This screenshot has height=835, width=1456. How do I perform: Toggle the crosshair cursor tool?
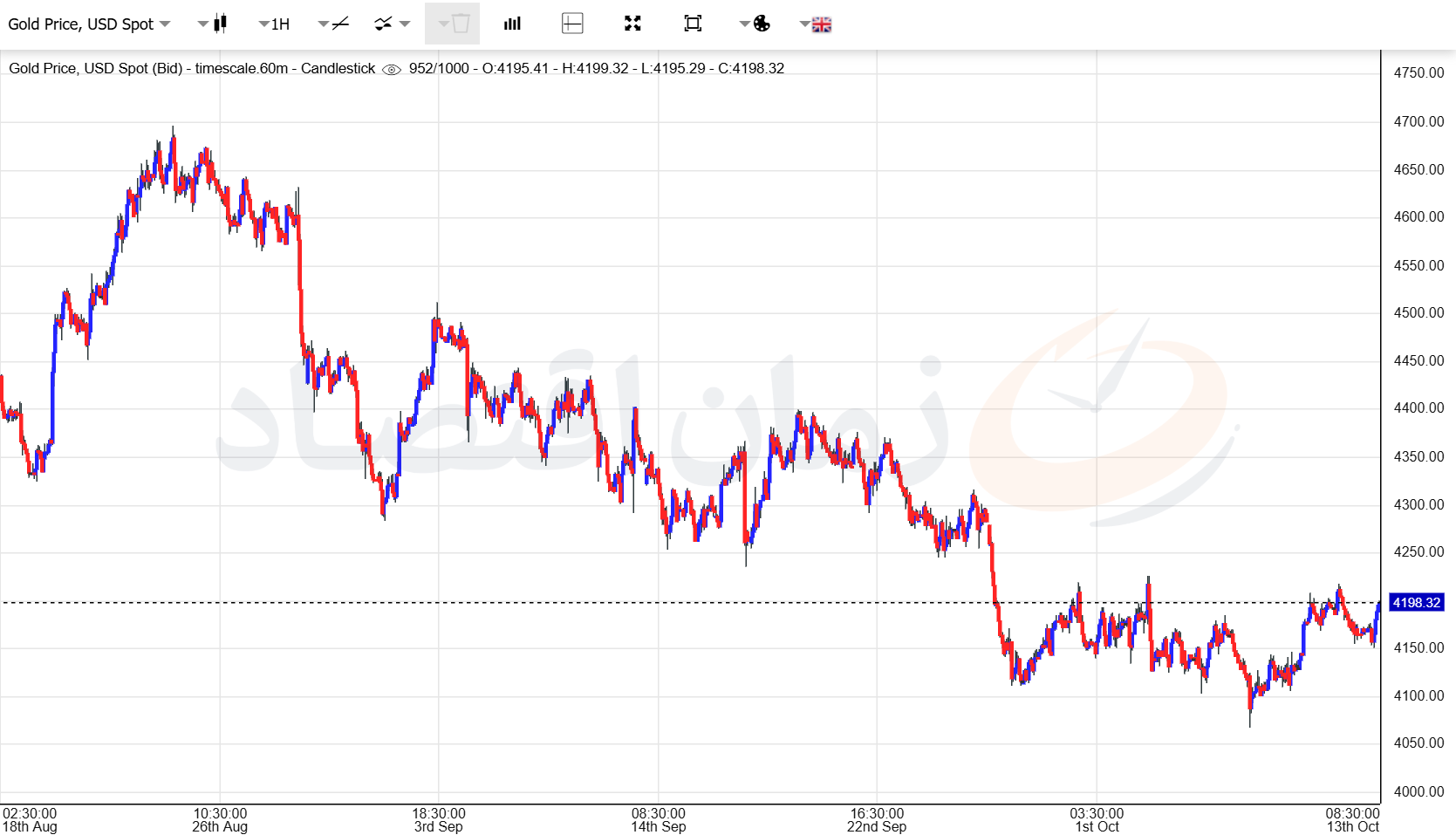coord(572,24)
